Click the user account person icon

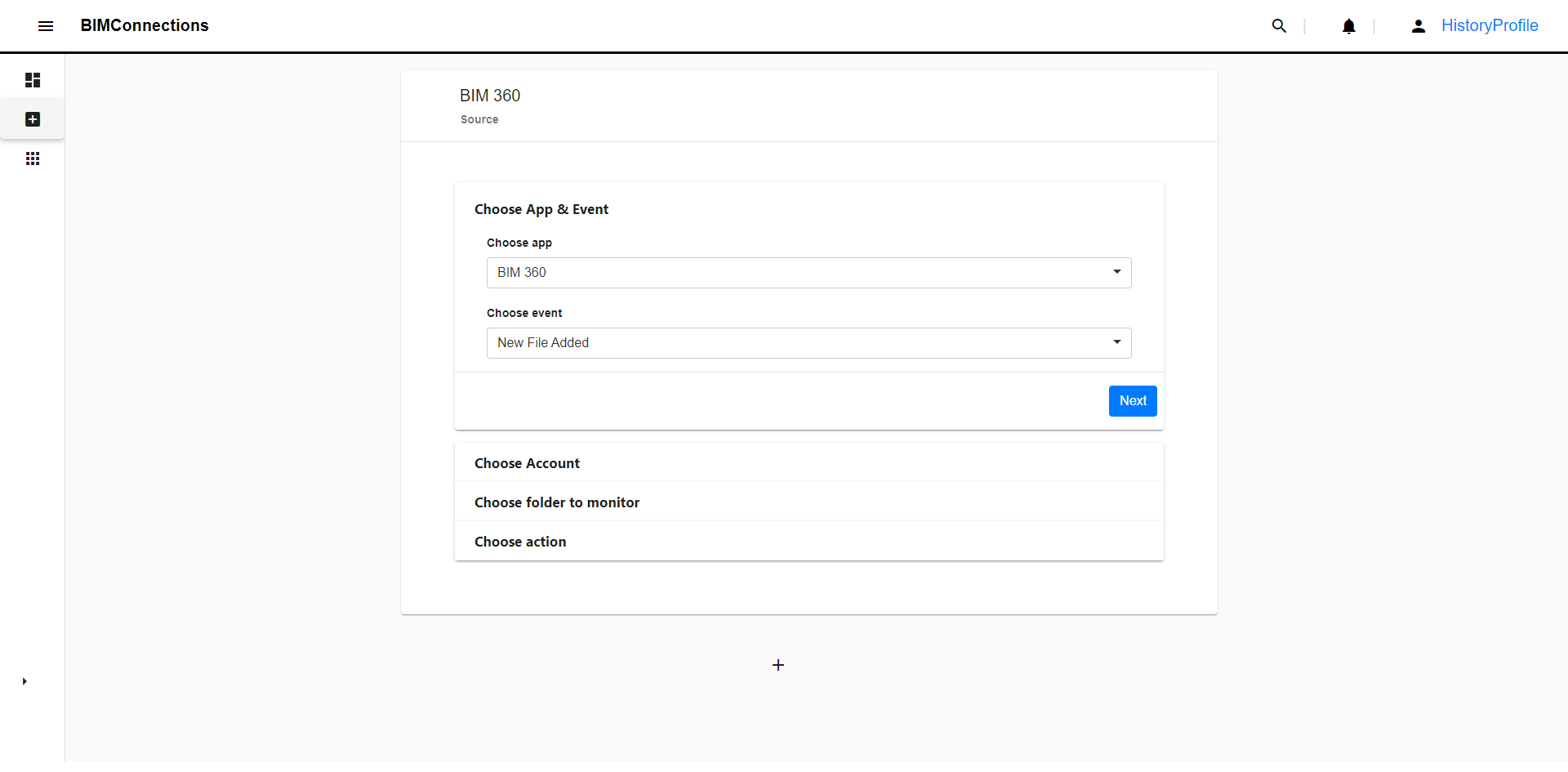coord(1419,26)
